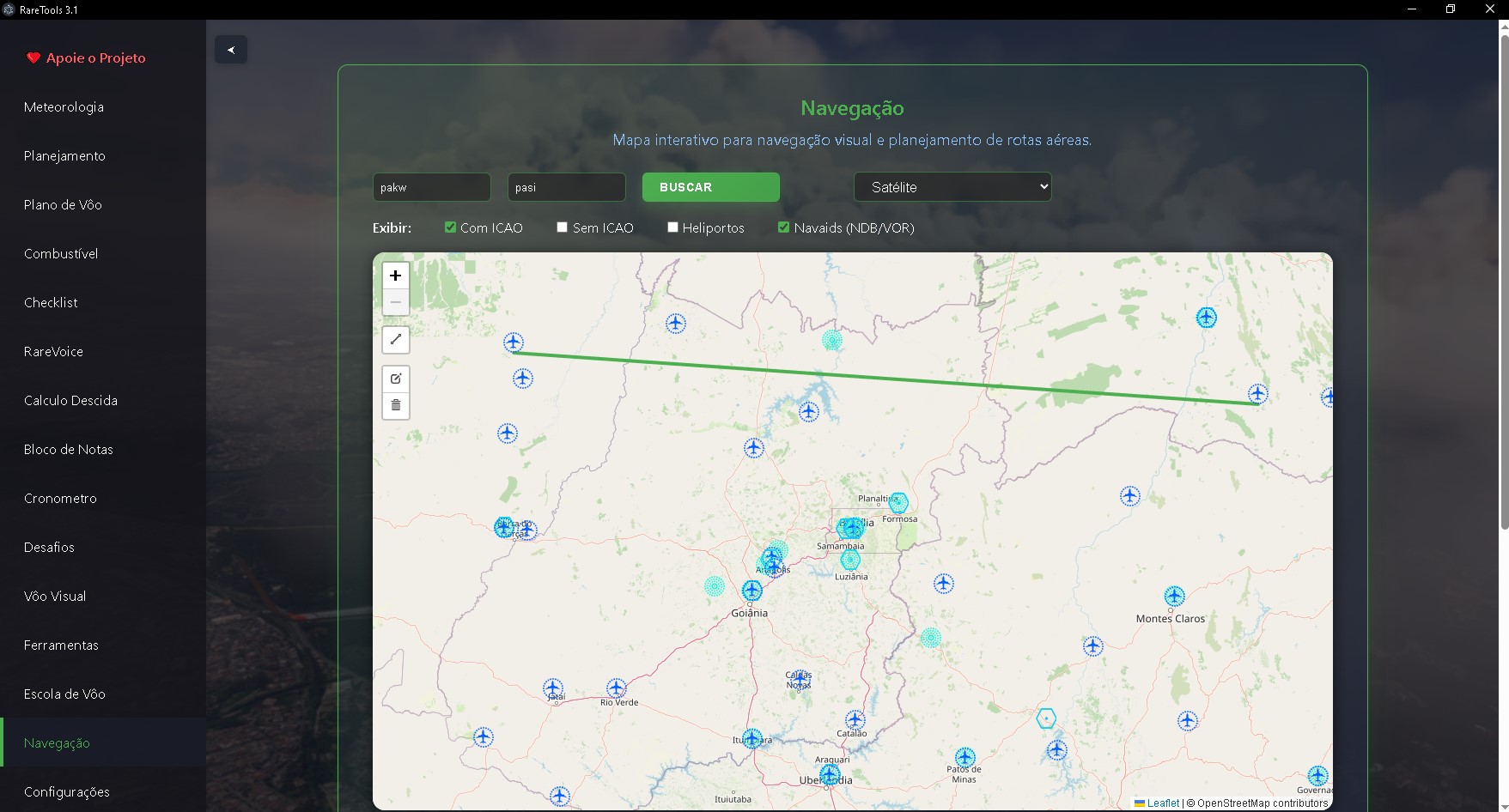
Task: Uncheck the Navaids (NDB/VOR) option
Action: point(782,227)
